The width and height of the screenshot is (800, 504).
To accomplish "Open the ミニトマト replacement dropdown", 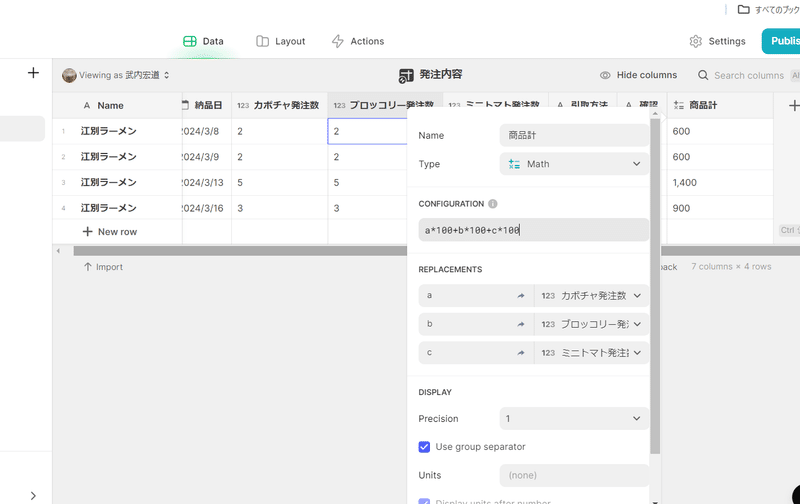I will pos(591,352).
